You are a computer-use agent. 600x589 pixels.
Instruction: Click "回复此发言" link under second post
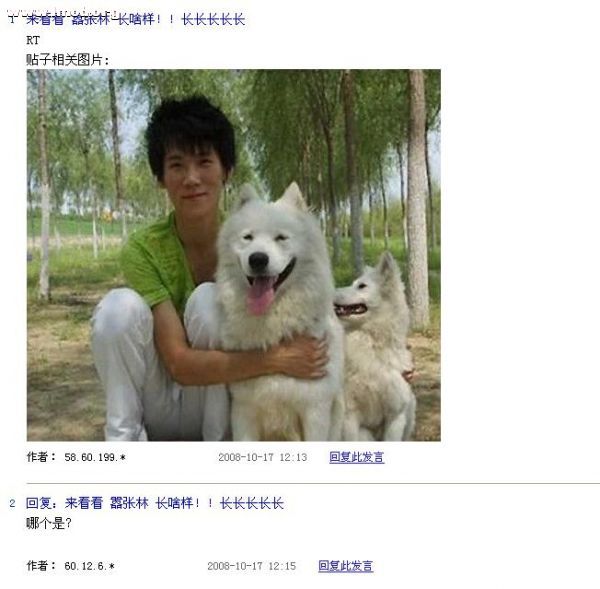point(346,566)
